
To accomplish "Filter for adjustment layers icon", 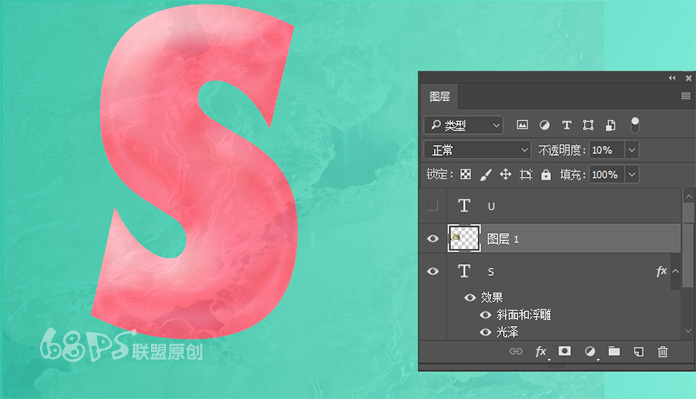I will click(x=545, y=125).
